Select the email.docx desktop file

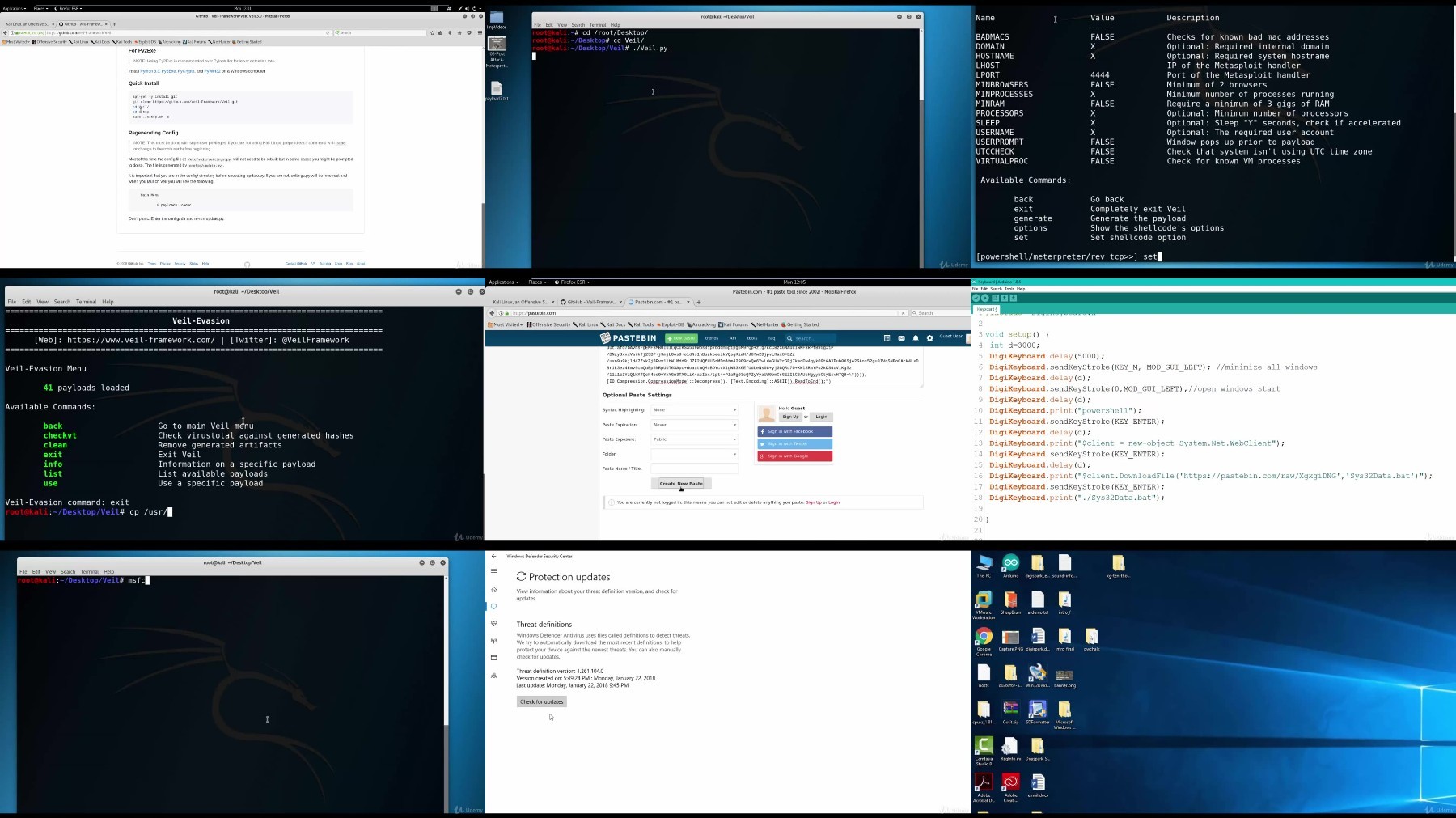point(1038,786)
